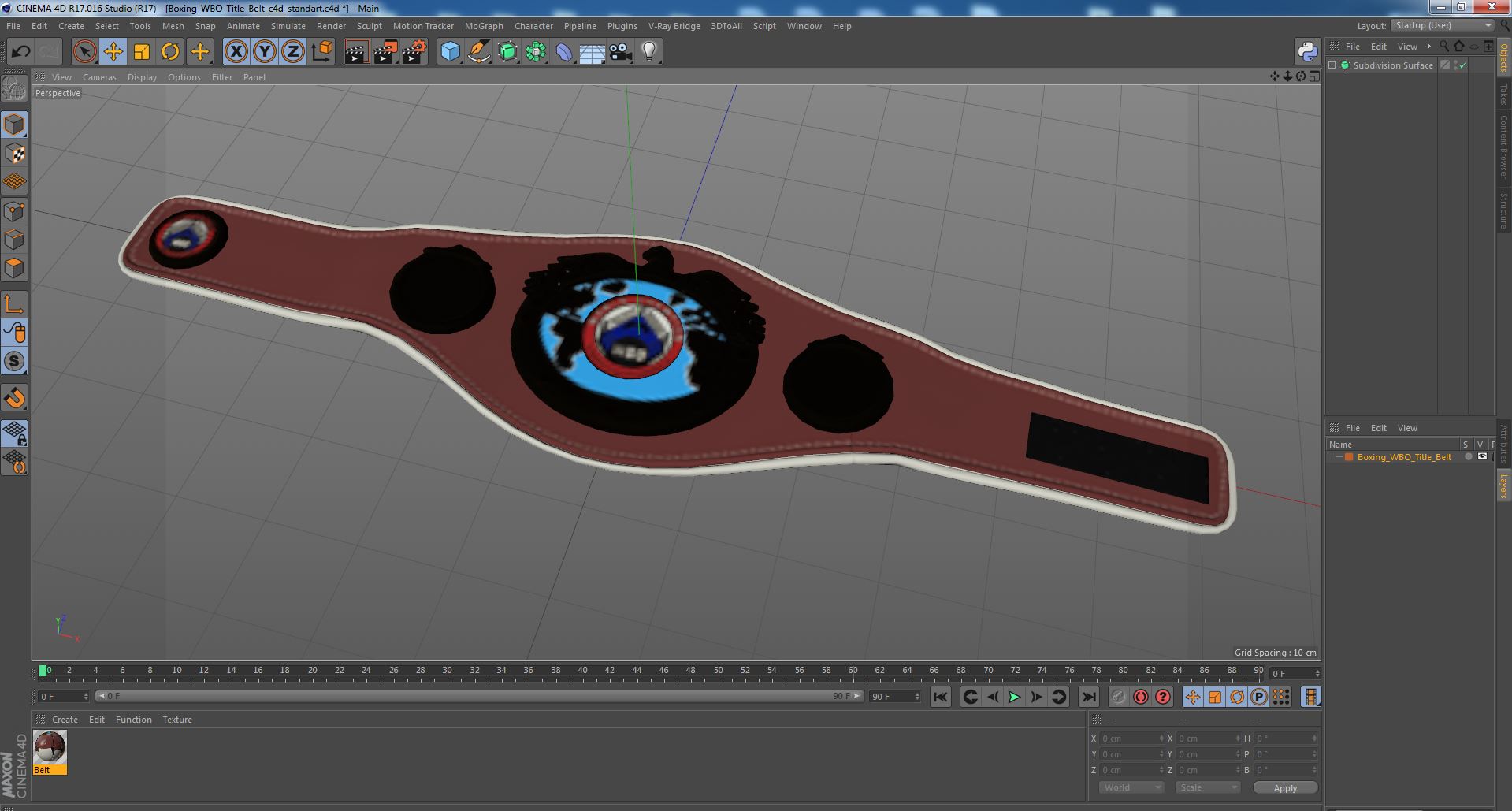Open Layer Manager View menu
The image size is (1512, 811).
[x=1407, y=428]
